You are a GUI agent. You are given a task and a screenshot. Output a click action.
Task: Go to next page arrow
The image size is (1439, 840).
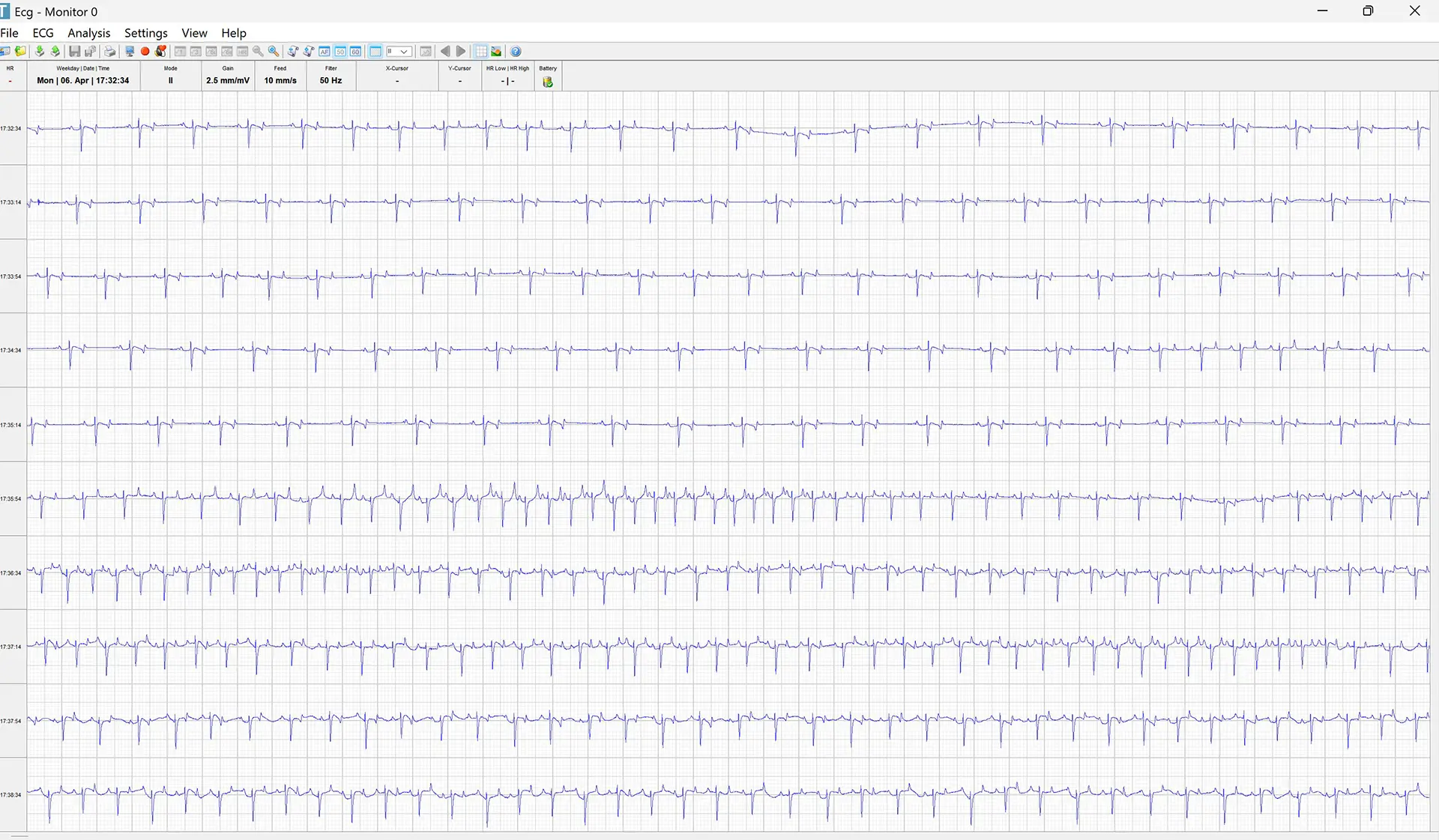461,52
